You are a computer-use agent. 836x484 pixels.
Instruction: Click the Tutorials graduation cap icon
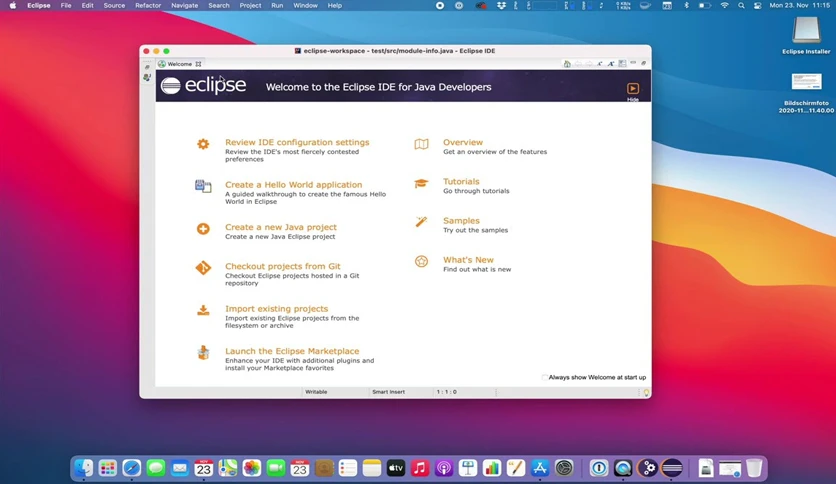pyautogui.click(x=421, y=183)
